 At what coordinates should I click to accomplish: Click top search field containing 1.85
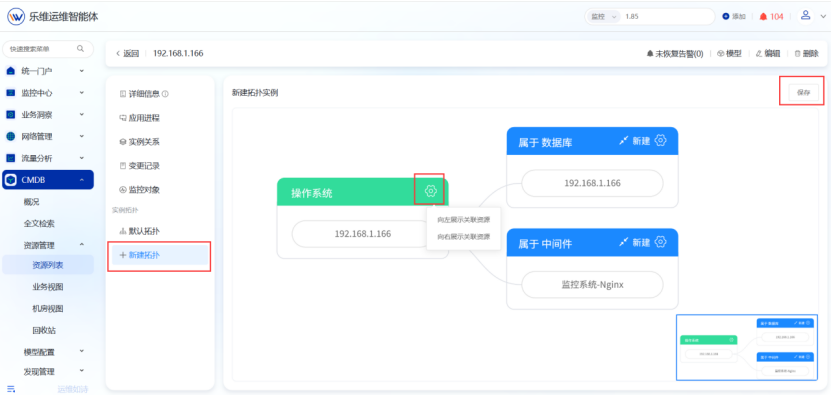click(668, 16)
